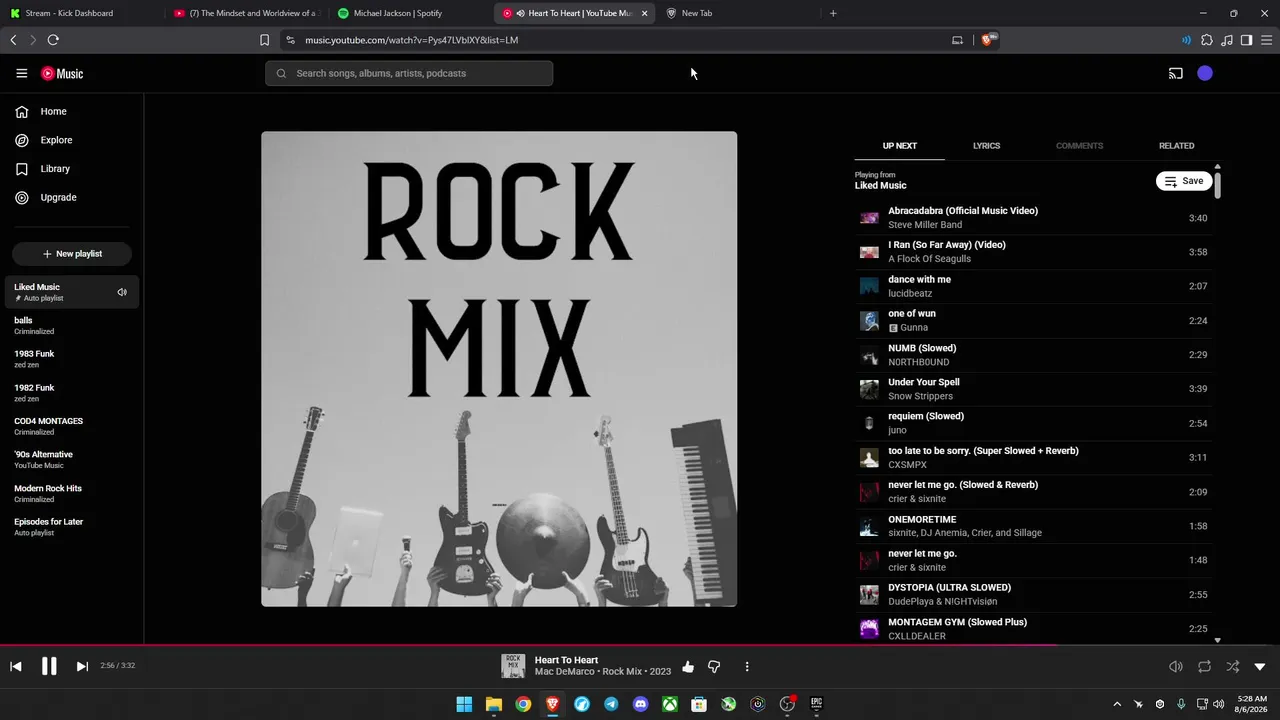Image resolution: width=1280 pixels, height=720 pixels.
Task: Seek on the song progress bar
Action: point(640,645)
